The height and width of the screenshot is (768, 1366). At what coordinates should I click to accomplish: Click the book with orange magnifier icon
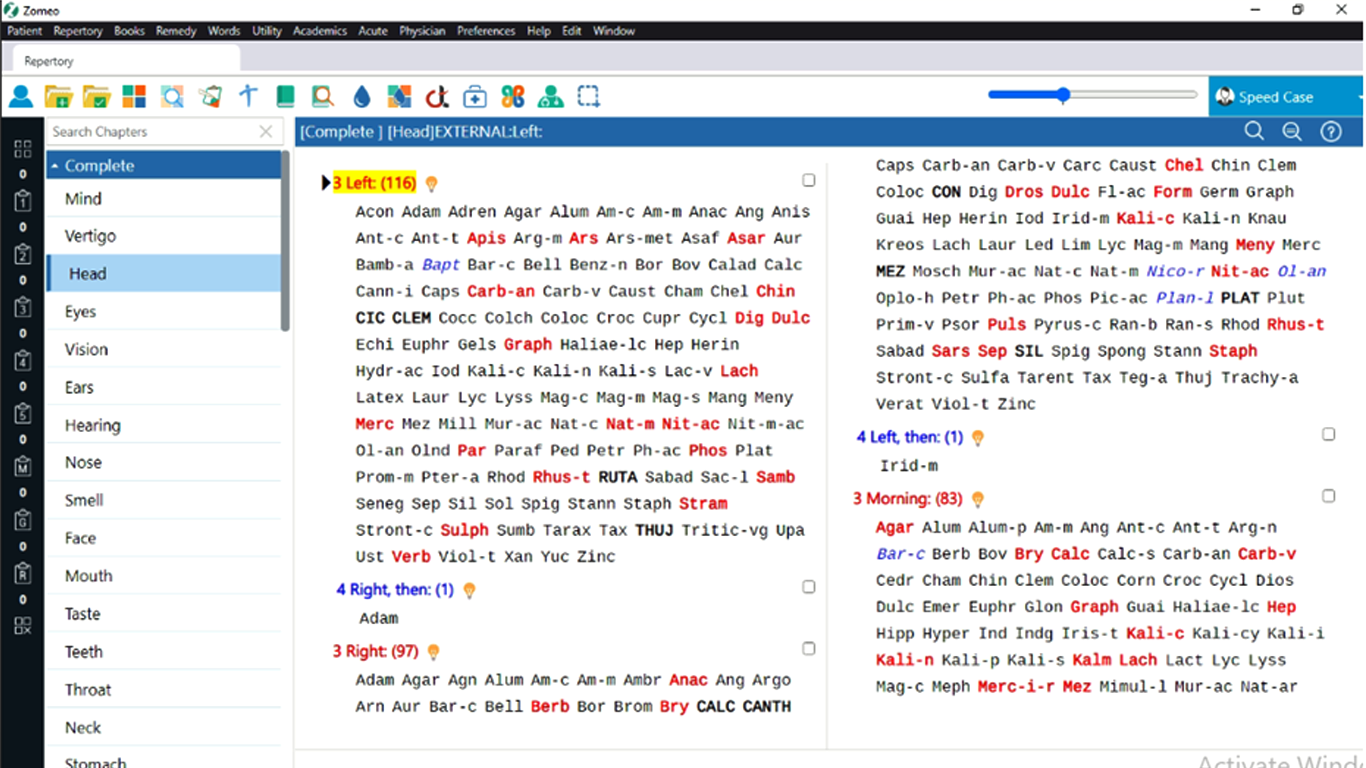[x=322, y=97]
